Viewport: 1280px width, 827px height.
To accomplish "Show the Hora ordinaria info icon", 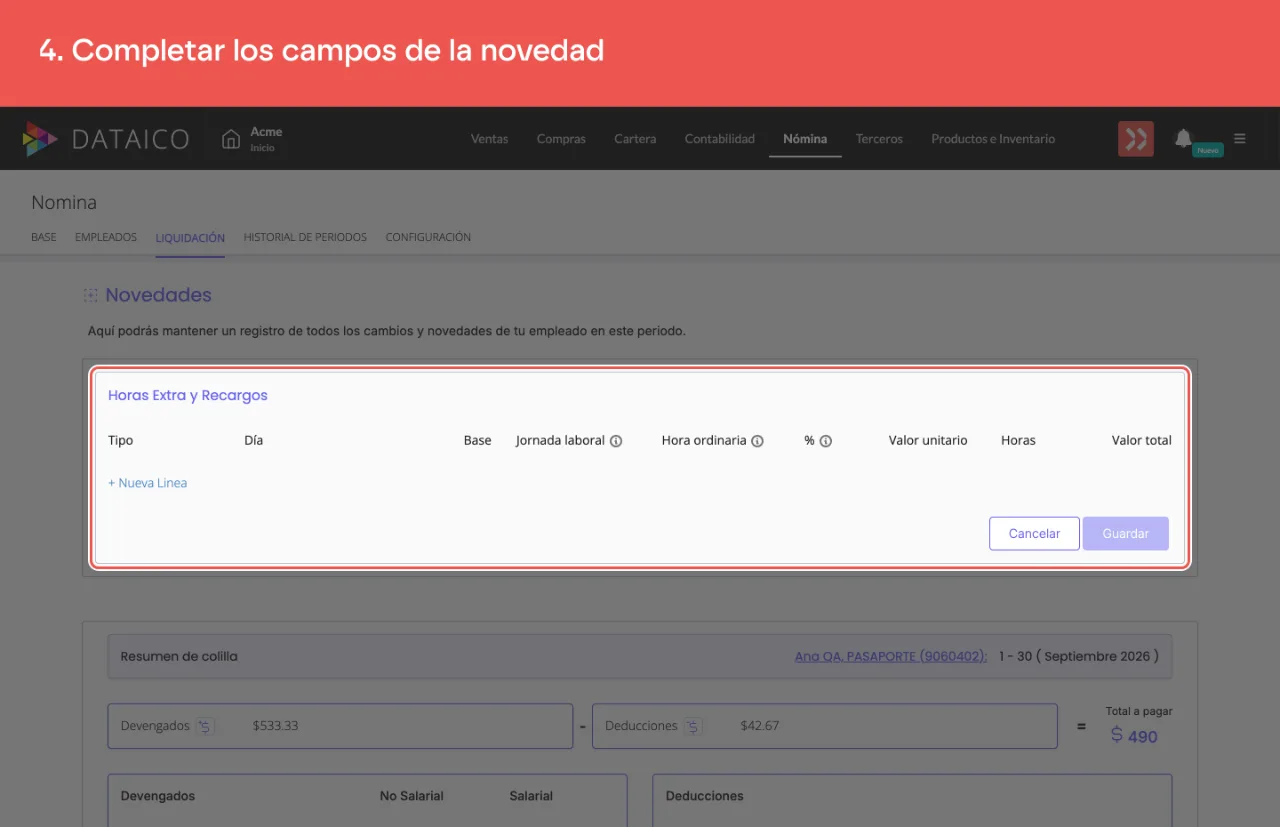I will [x=757, y=441].
